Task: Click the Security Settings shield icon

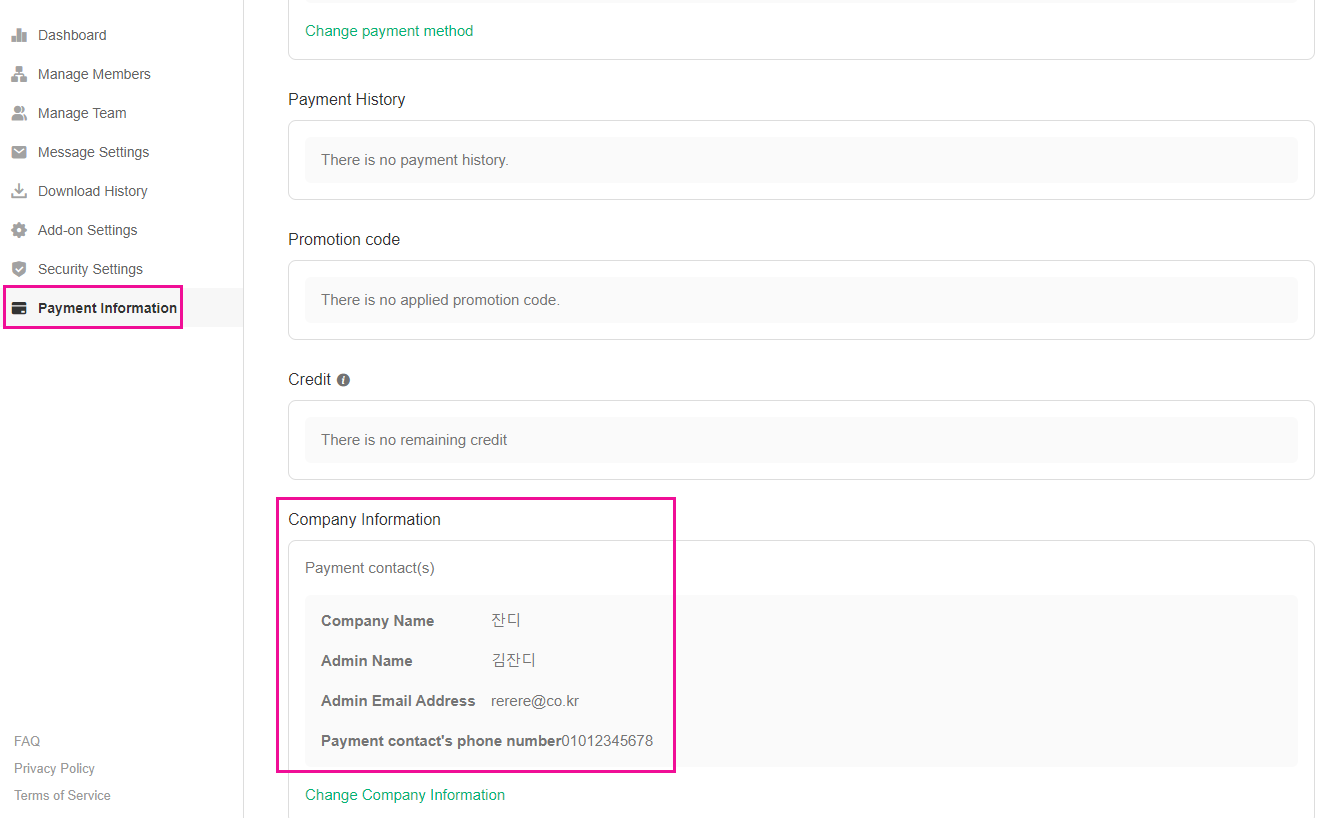Action: [x=19, y=269]
